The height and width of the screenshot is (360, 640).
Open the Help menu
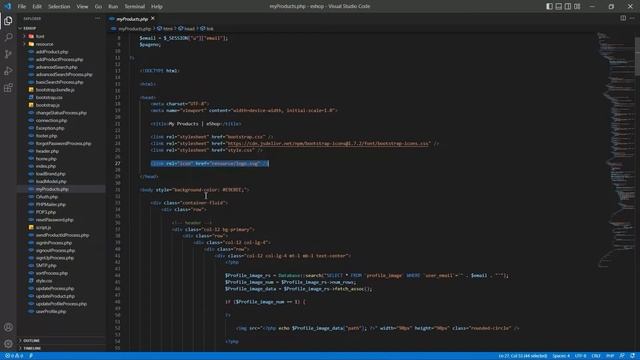pos(156,7)
